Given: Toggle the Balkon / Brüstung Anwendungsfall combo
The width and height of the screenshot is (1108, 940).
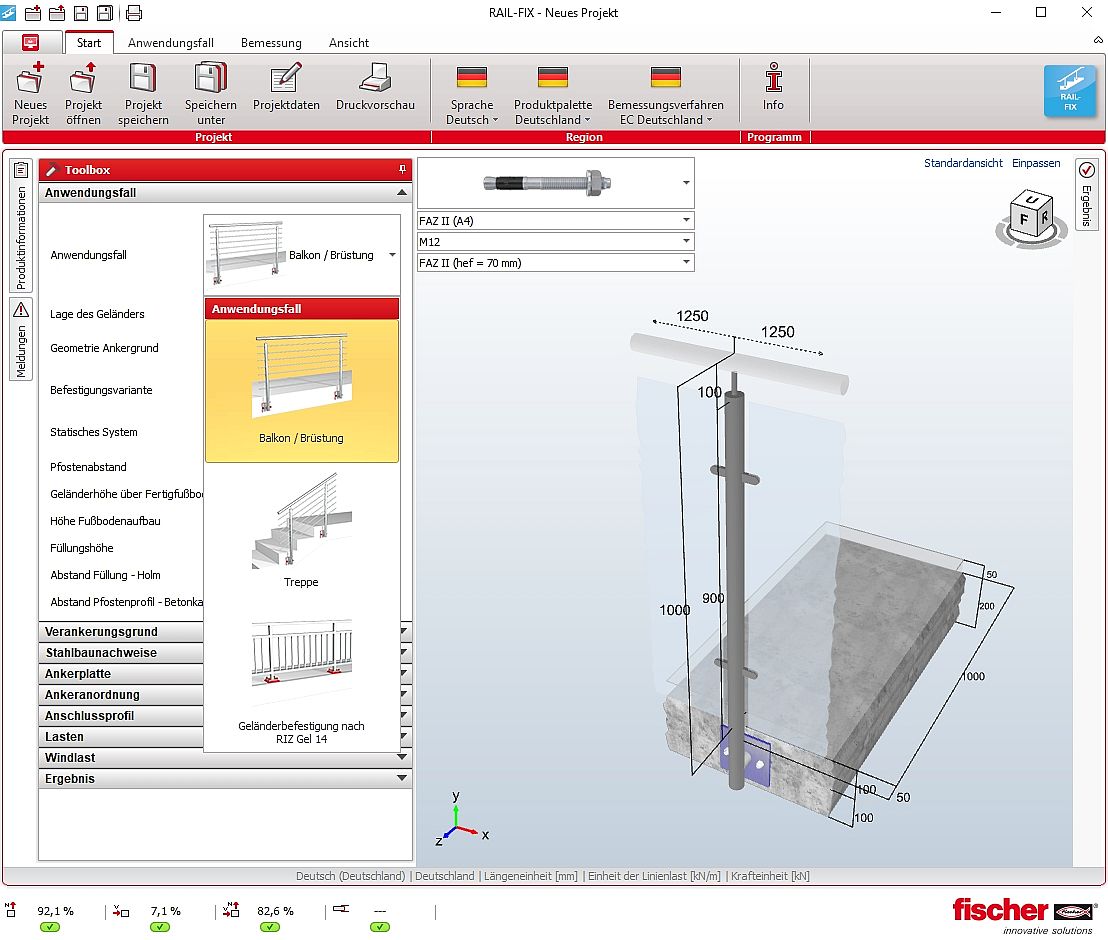Looking at the screenshot, I should [x=302, y=255].
